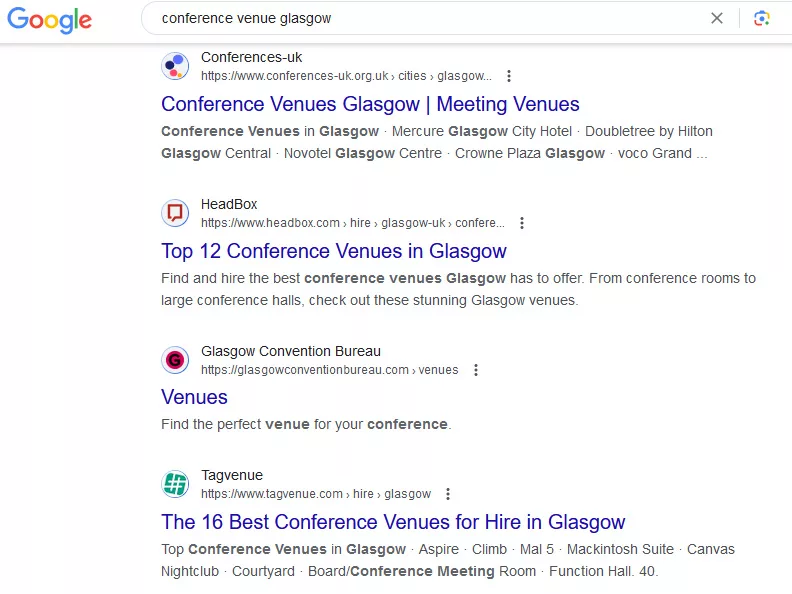Image resolution: width=792 pixels, height=594 pixels.
Task: Clear the search box with X
Action: pyautogui.click(x=717, y=18)
